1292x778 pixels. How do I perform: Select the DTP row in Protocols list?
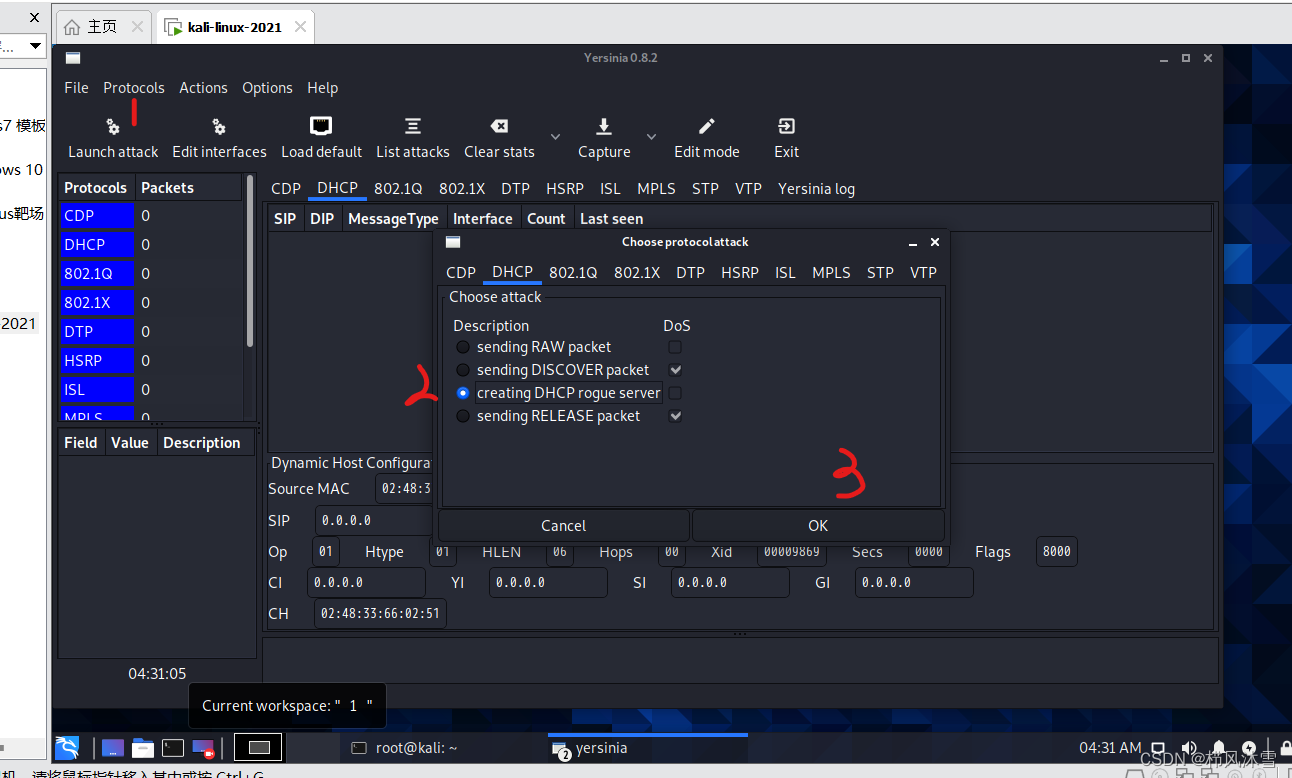point(150,331)
